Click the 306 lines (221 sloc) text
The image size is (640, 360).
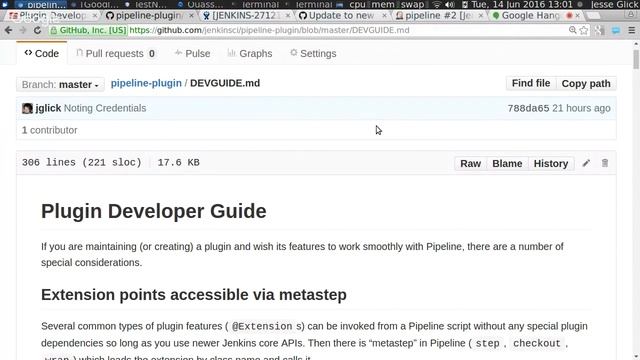(x=82, y=162)
